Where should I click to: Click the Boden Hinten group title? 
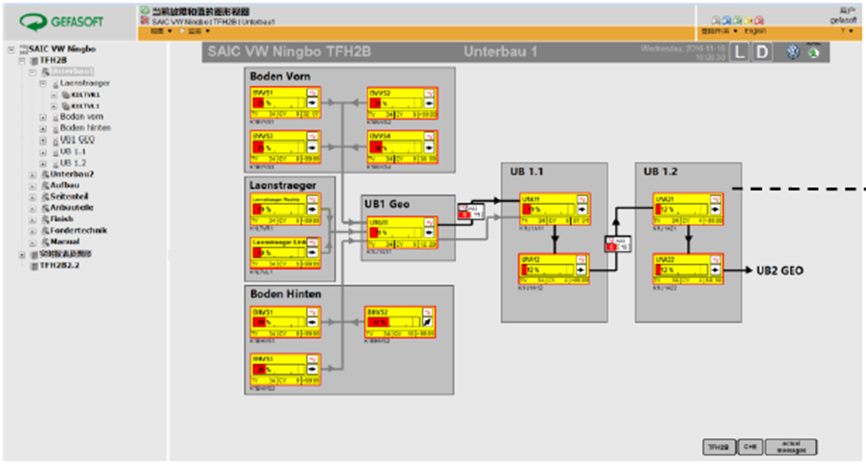click(286, 294)
